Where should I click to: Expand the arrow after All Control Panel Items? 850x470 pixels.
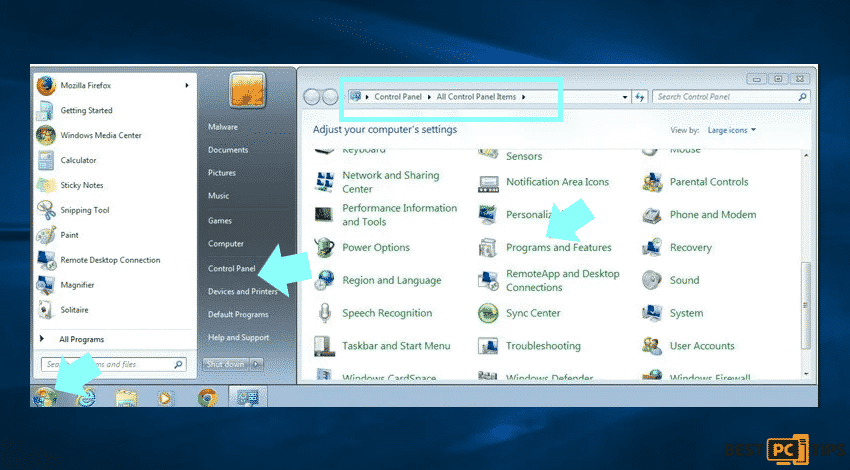tap(524, 97)
